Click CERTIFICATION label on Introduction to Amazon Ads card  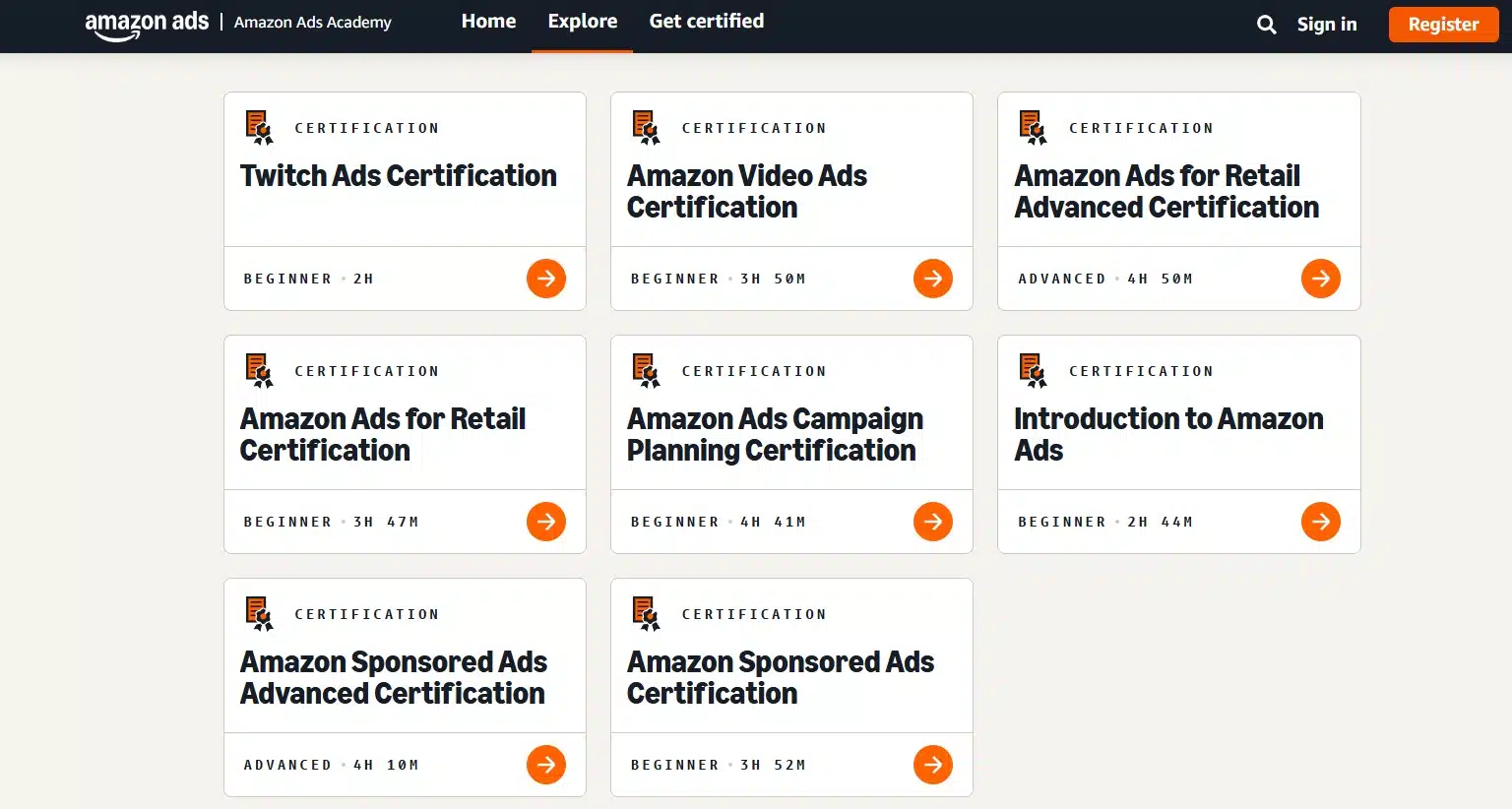pos(1142,371)
